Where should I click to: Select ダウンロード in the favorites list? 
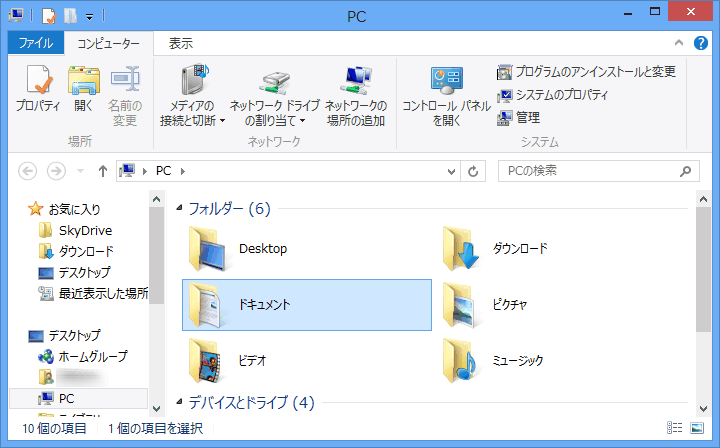pyautogui.click(x=76, y=251)
